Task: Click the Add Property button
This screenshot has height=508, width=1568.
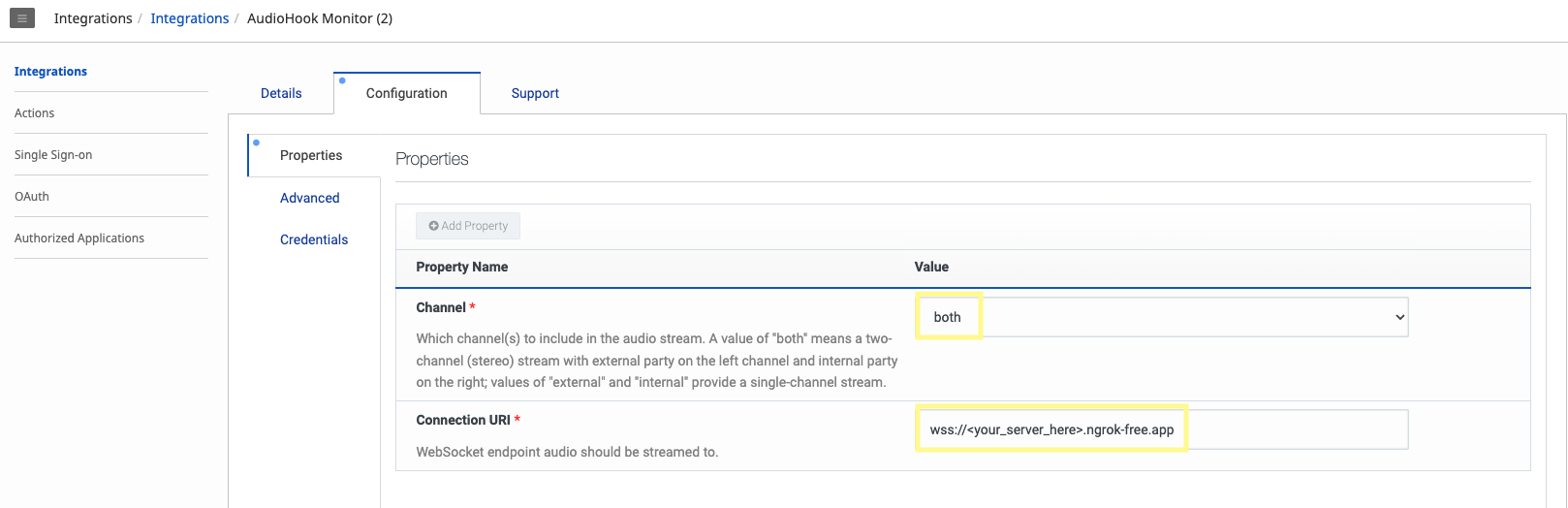Action: point(468,226)
